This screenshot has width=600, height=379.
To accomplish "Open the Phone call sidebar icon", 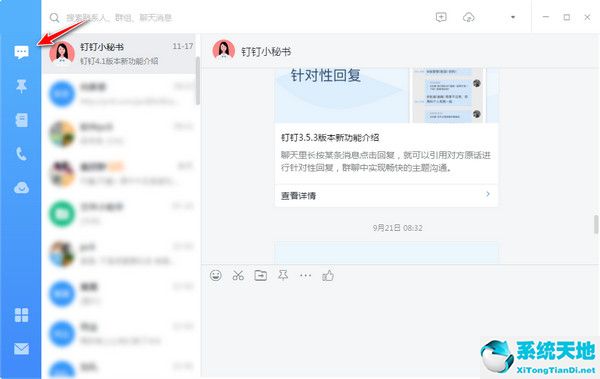I will 21,154.
